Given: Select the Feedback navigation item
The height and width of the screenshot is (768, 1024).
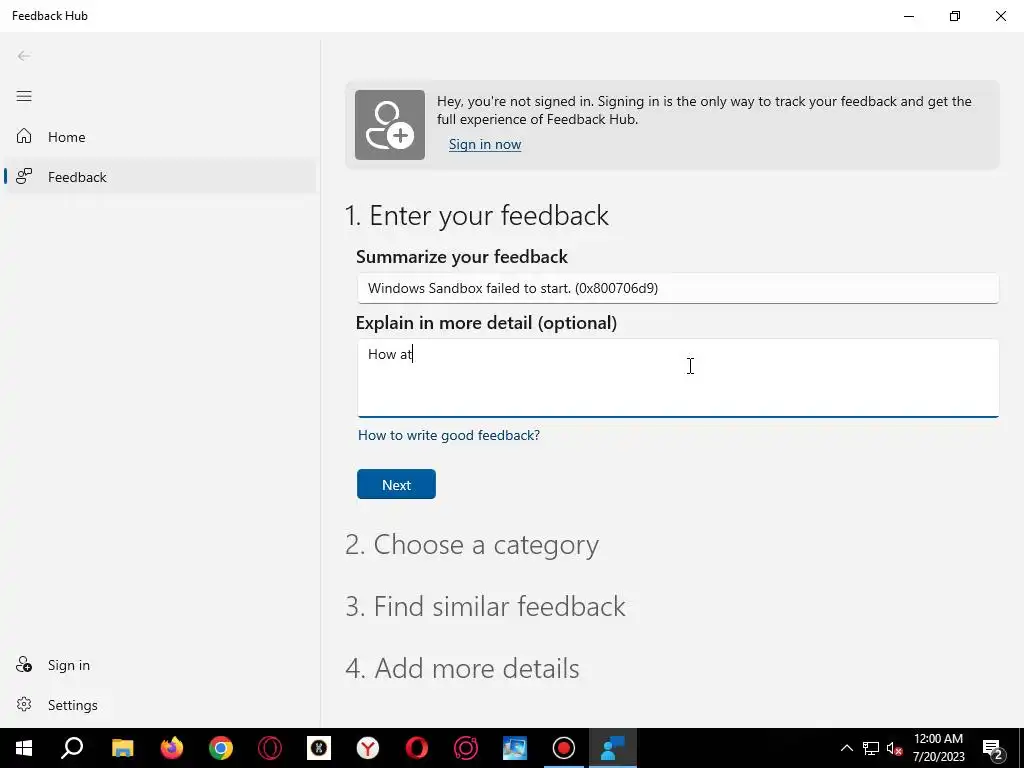Looking at the screenshot, I should click(x=160, y=177).
